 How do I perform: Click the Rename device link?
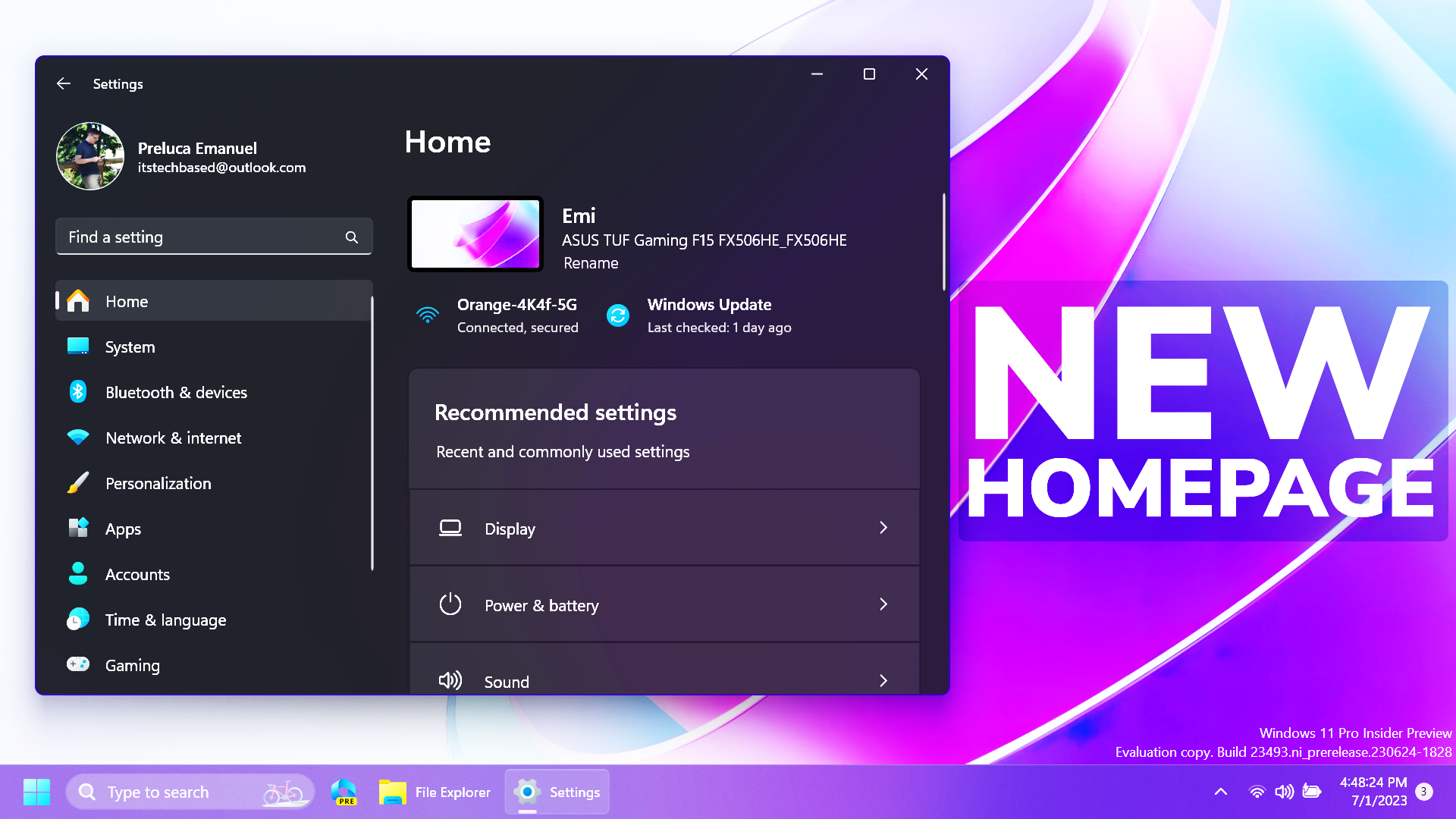[x=591, y=262]
